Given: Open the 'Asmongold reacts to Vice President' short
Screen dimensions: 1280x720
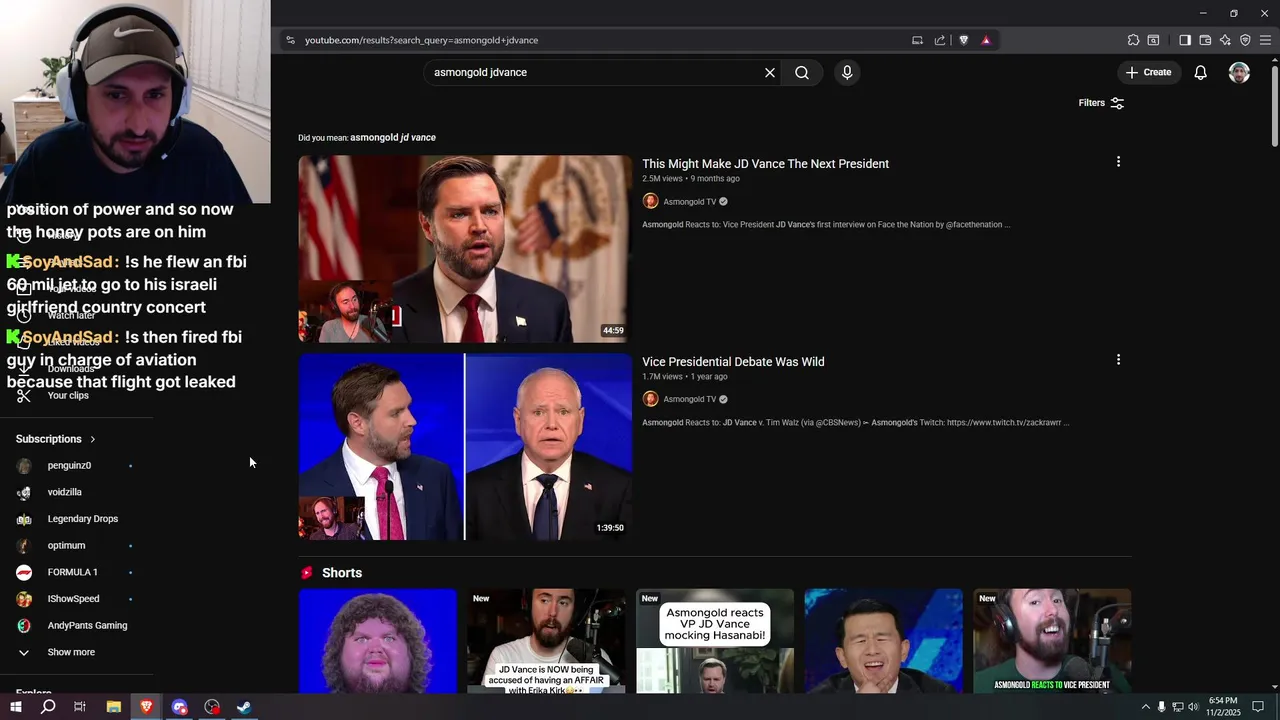Looking at the screenshot, I should [1052, 641].
